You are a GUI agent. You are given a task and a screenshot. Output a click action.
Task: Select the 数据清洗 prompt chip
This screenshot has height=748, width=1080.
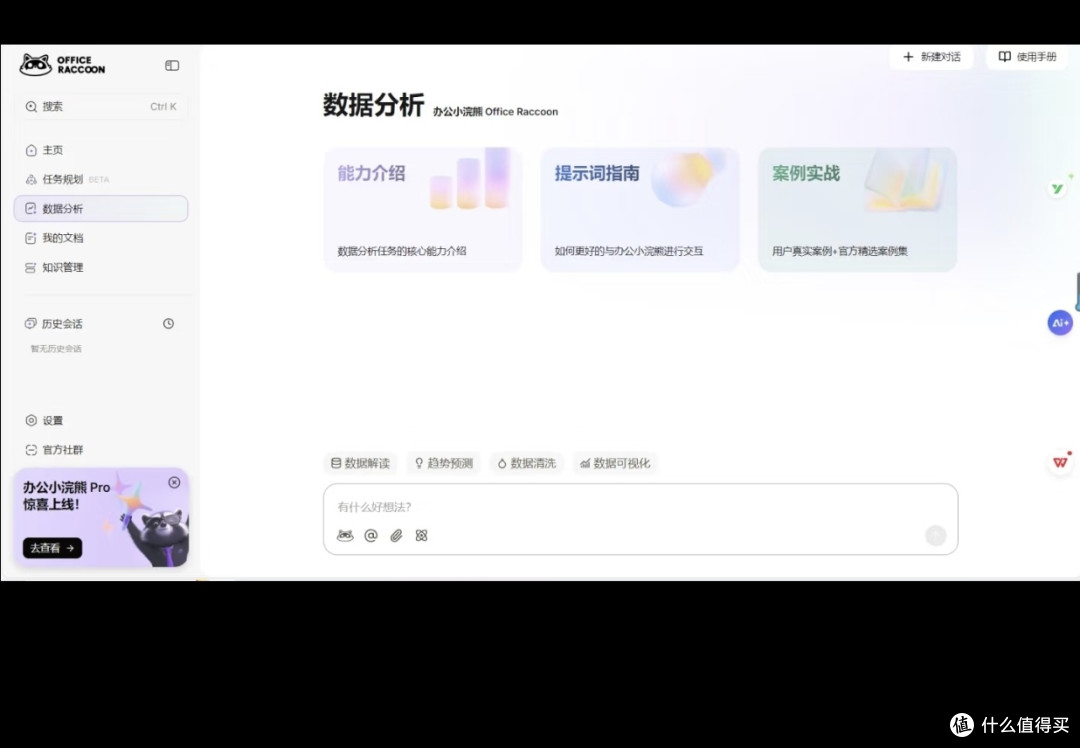pyautogui.click(x=527, y=463)
